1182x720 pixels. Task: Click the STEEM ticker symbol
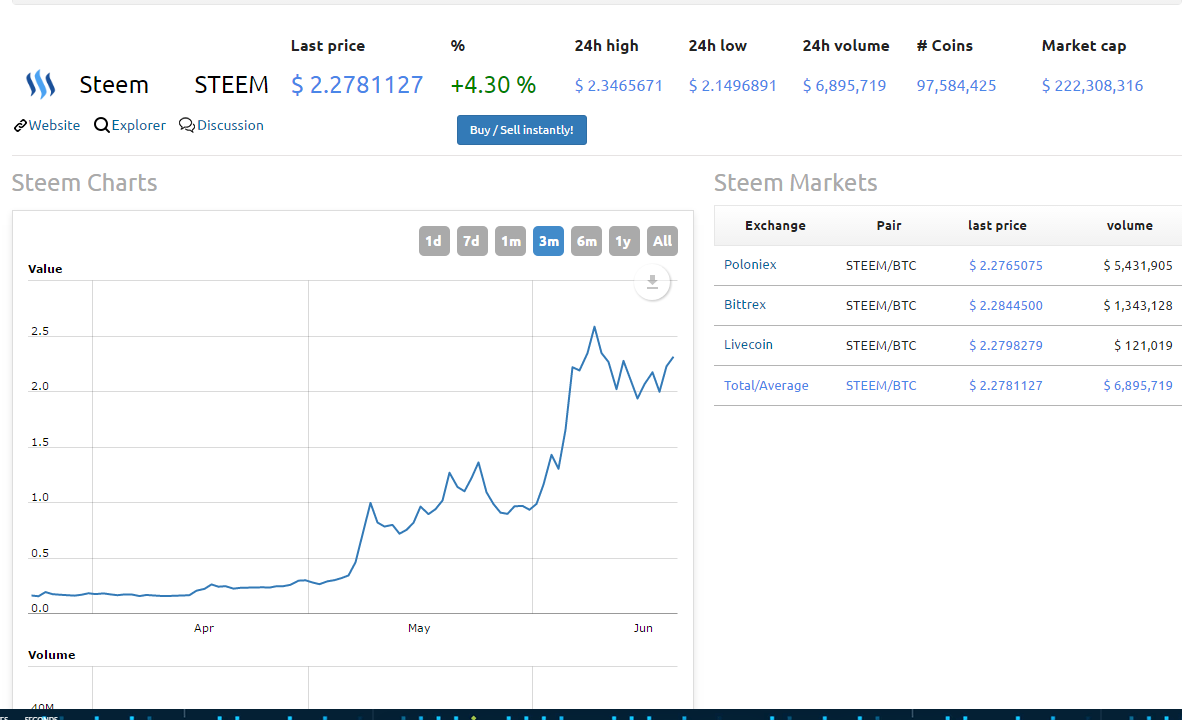tap(231, 84)
